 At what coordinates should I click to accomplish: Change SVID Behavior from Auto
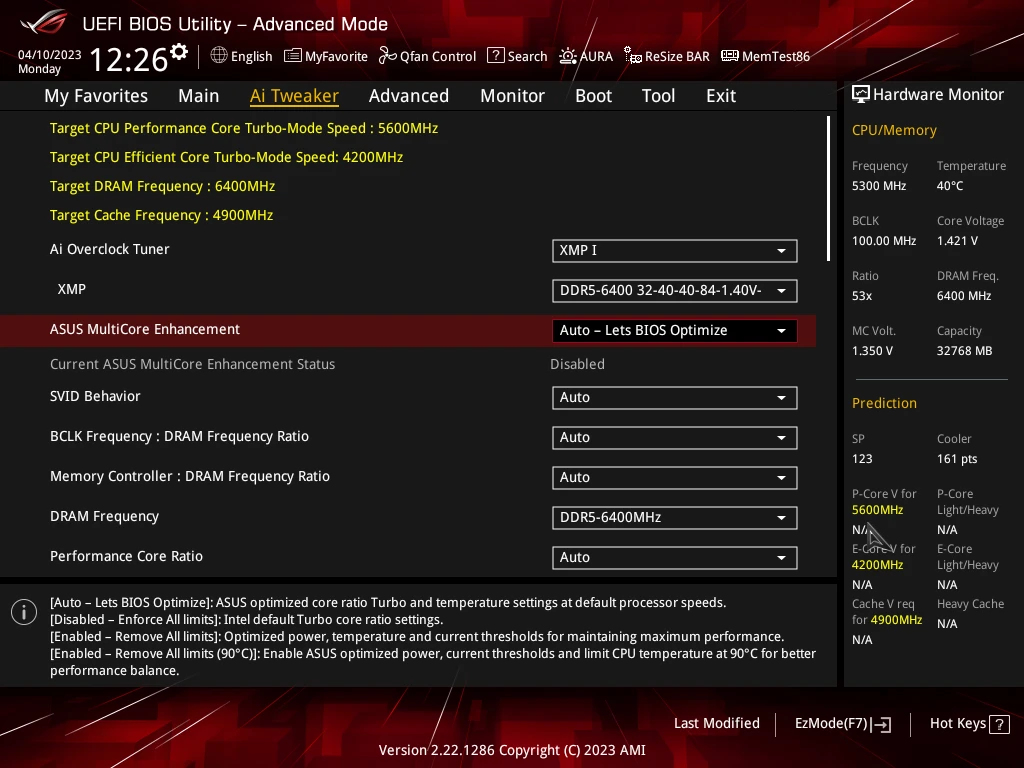[674, 397]
